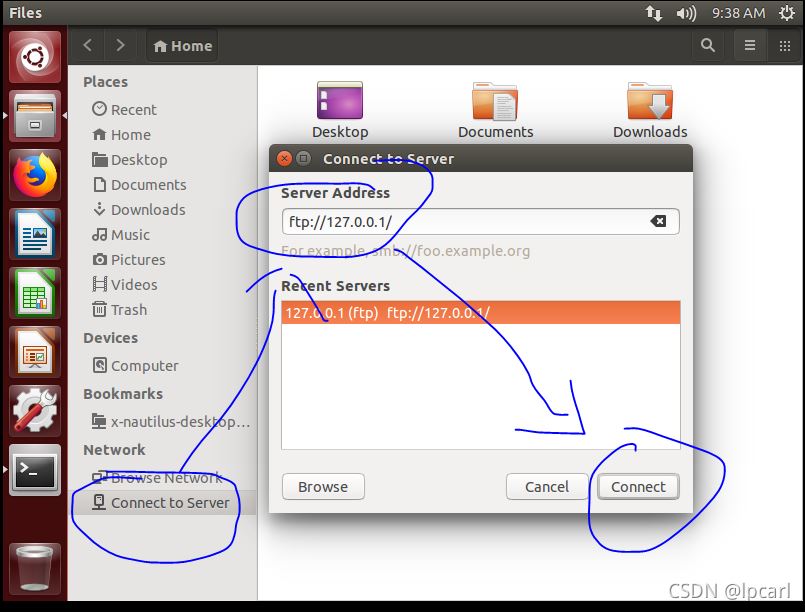Select the Documents folder icon

point(495,110)
